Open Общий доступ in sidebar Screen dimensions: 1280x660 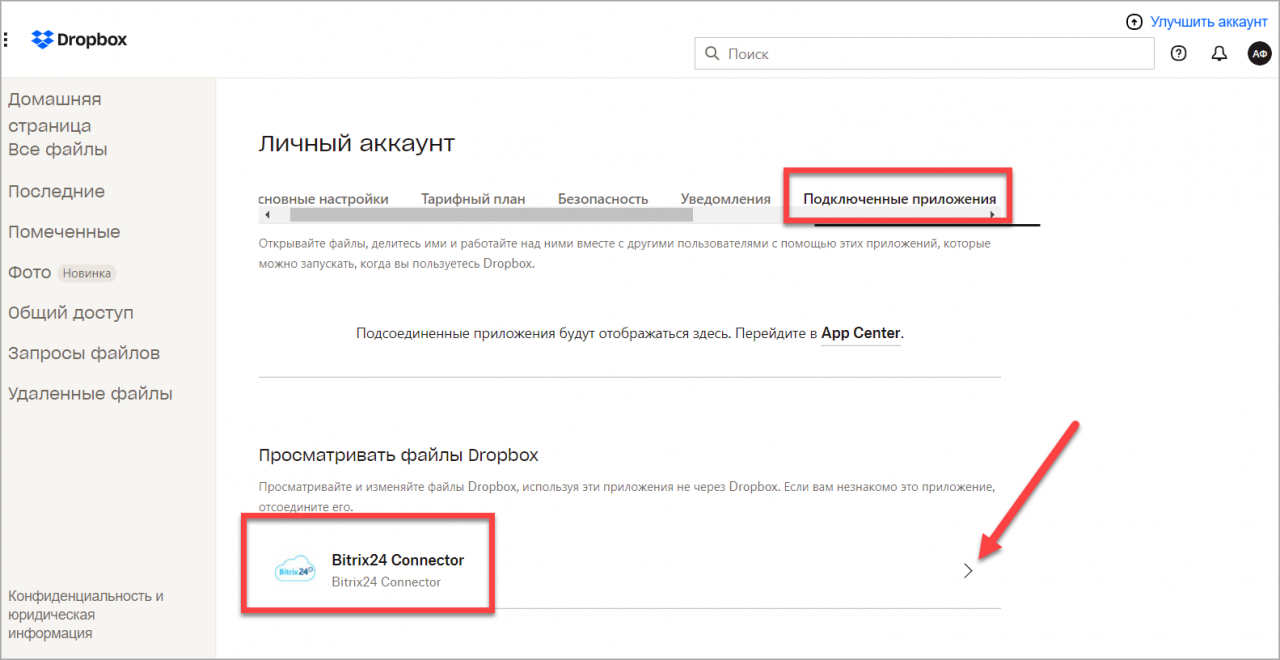click(x=71, y=313)
